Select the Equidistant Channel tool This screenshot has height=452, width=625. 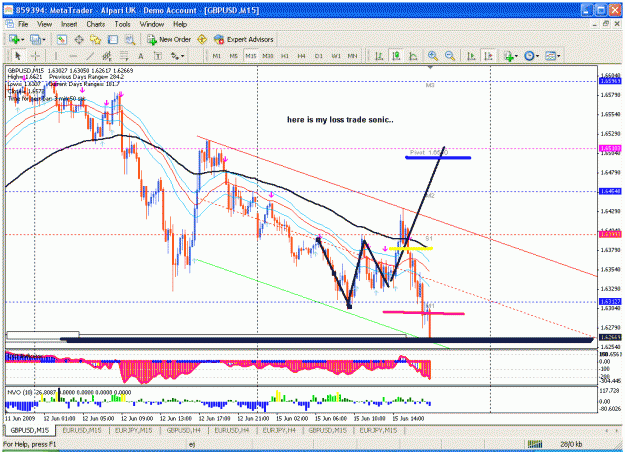tap(106, 56)
